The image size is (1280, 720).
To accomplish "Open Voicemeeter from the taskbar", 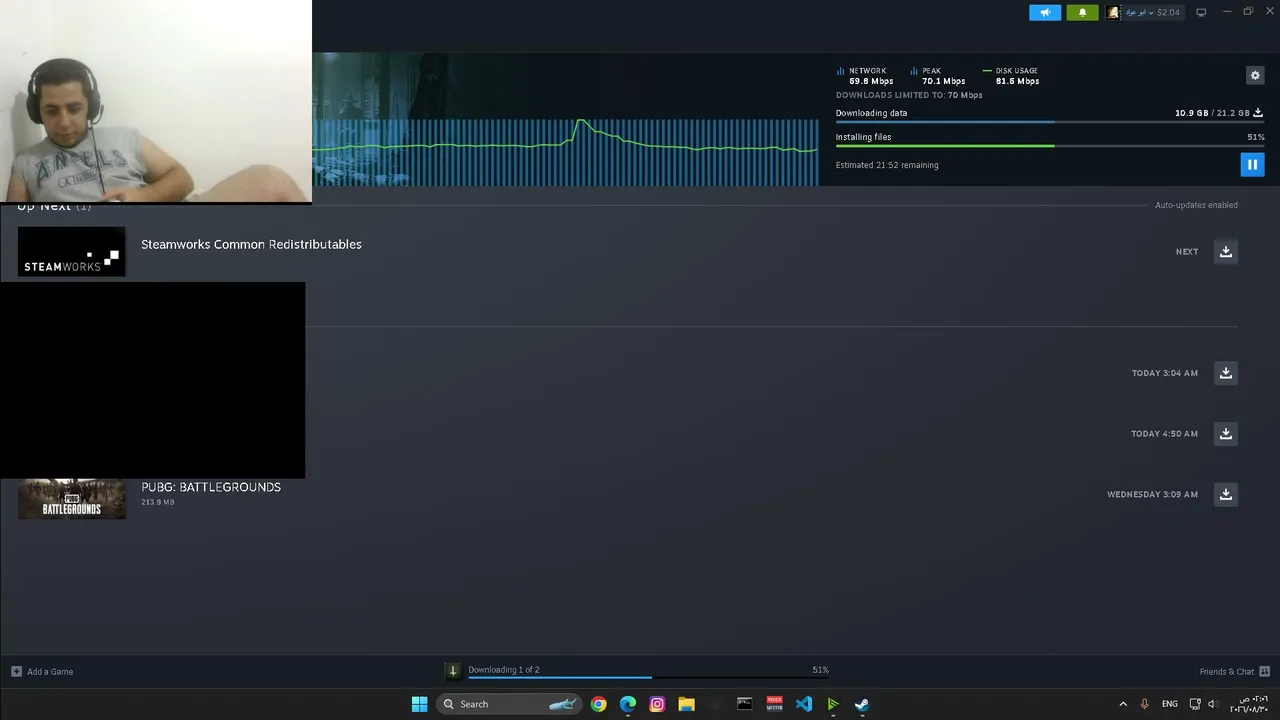I will pyautogui.click(x=774, y=704).
